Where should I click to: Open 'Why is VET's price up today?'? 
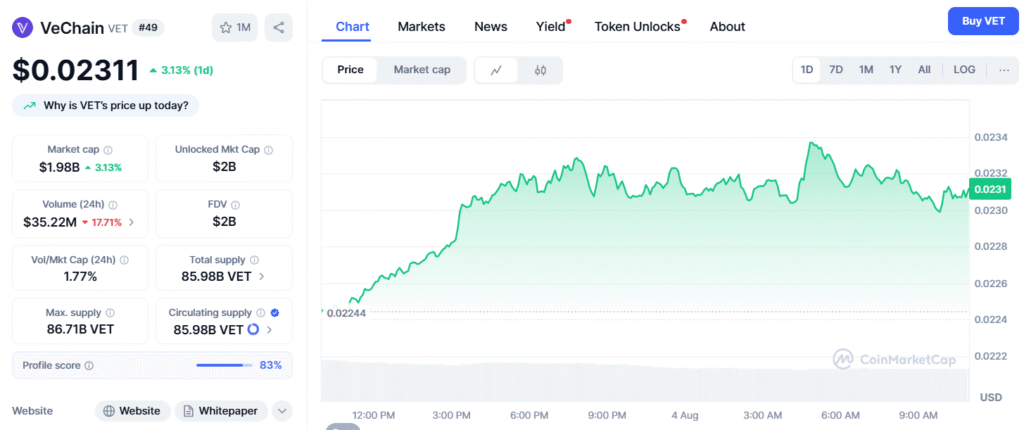(105, 105)
